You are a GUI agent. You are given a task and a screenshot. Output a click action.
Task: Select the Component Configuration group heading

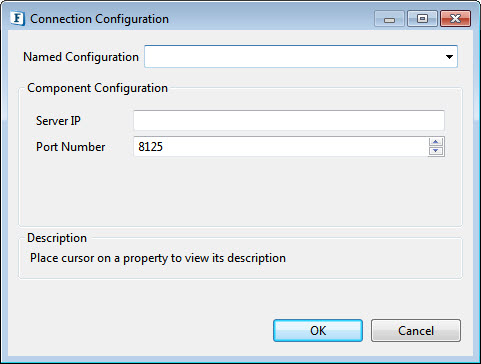coord(97,88)
